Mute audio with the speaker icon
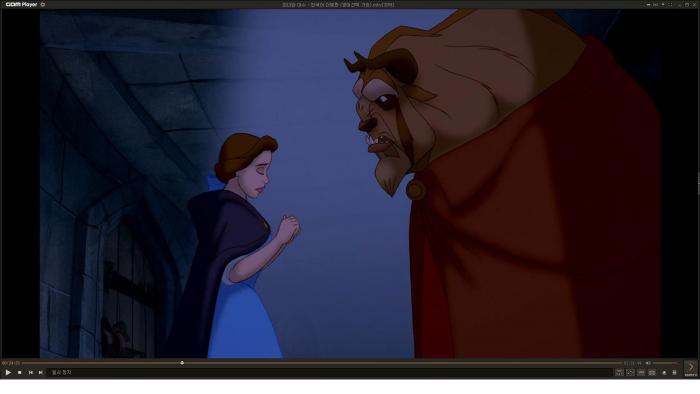700x394 pixels. click(648, 363)
